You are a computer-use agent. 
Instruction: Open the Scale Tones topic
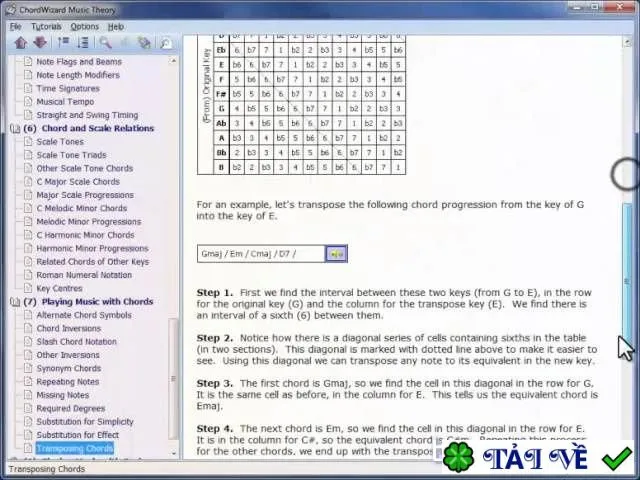pyautogui.click(x=60, y=142)
